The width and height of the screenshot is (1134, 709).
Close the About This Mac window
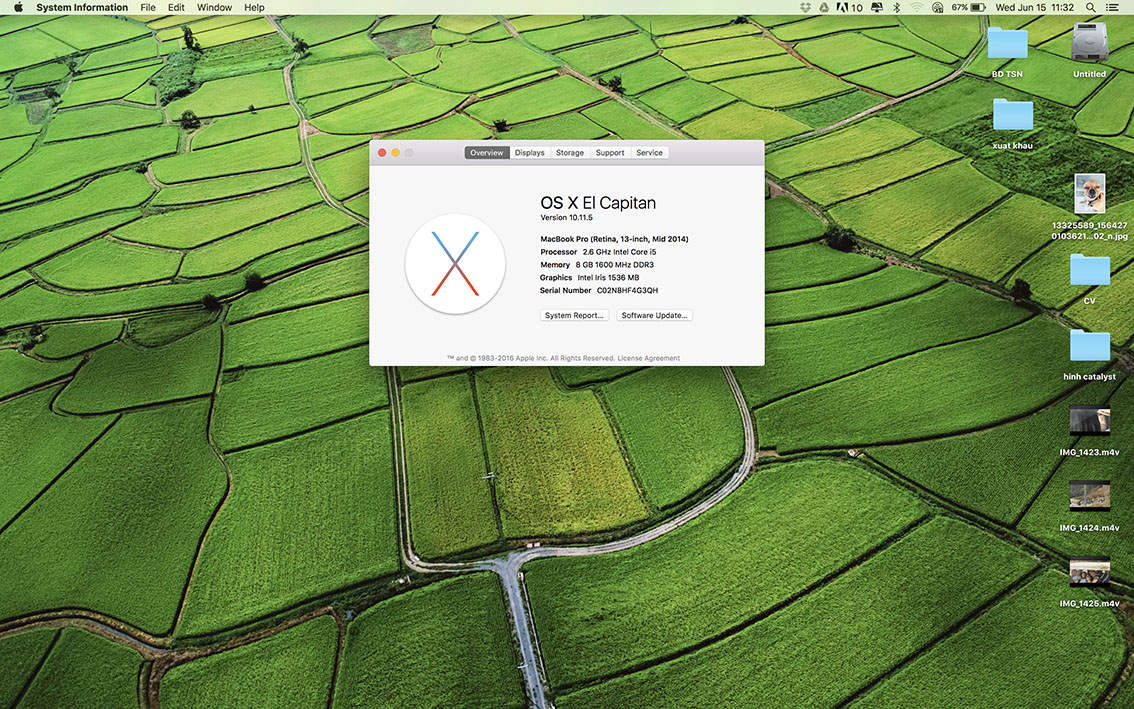pyautogui.click(x=382, y=153)
